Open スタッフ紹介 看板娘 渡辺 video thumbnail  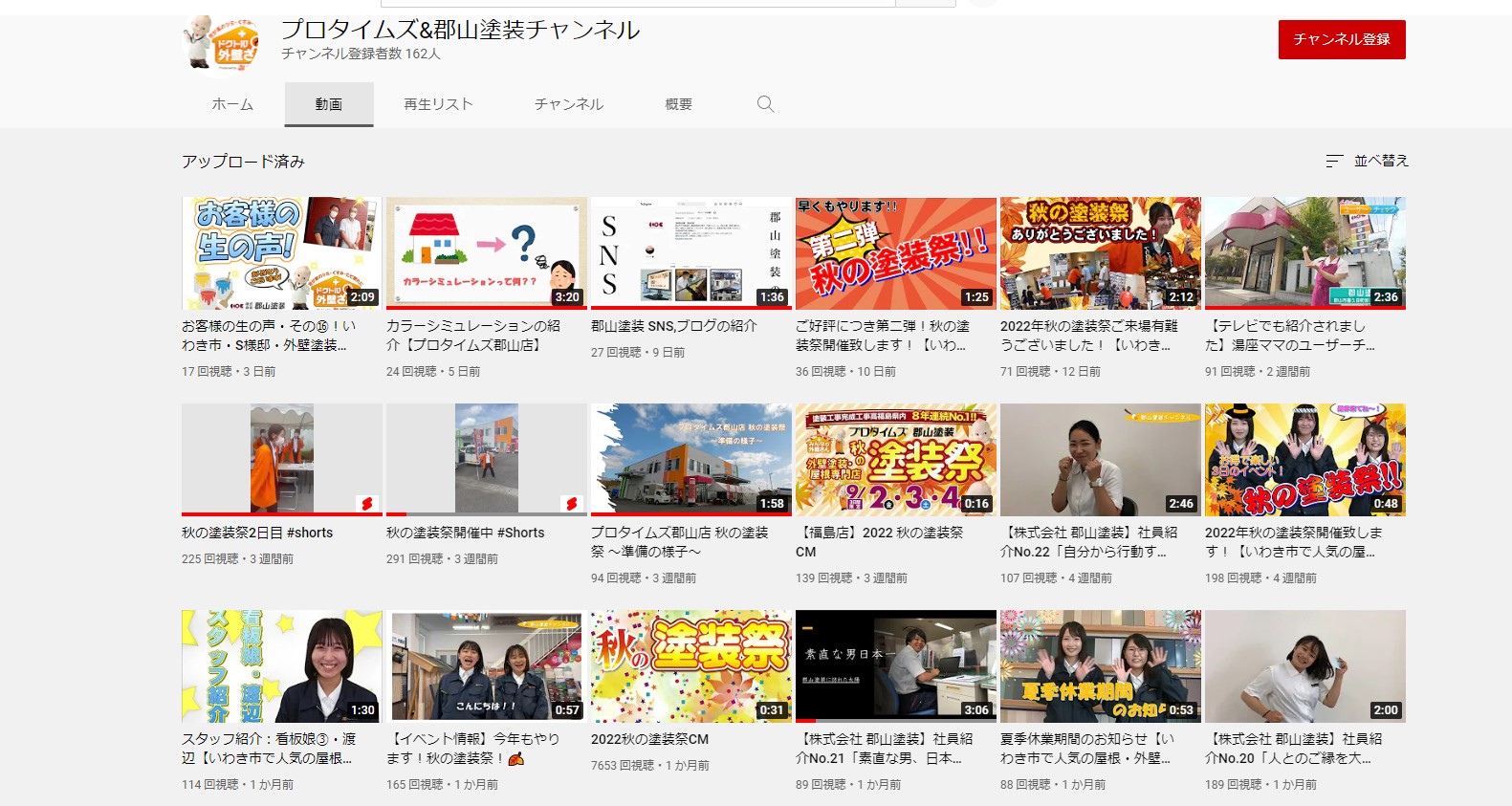point(281,665)
